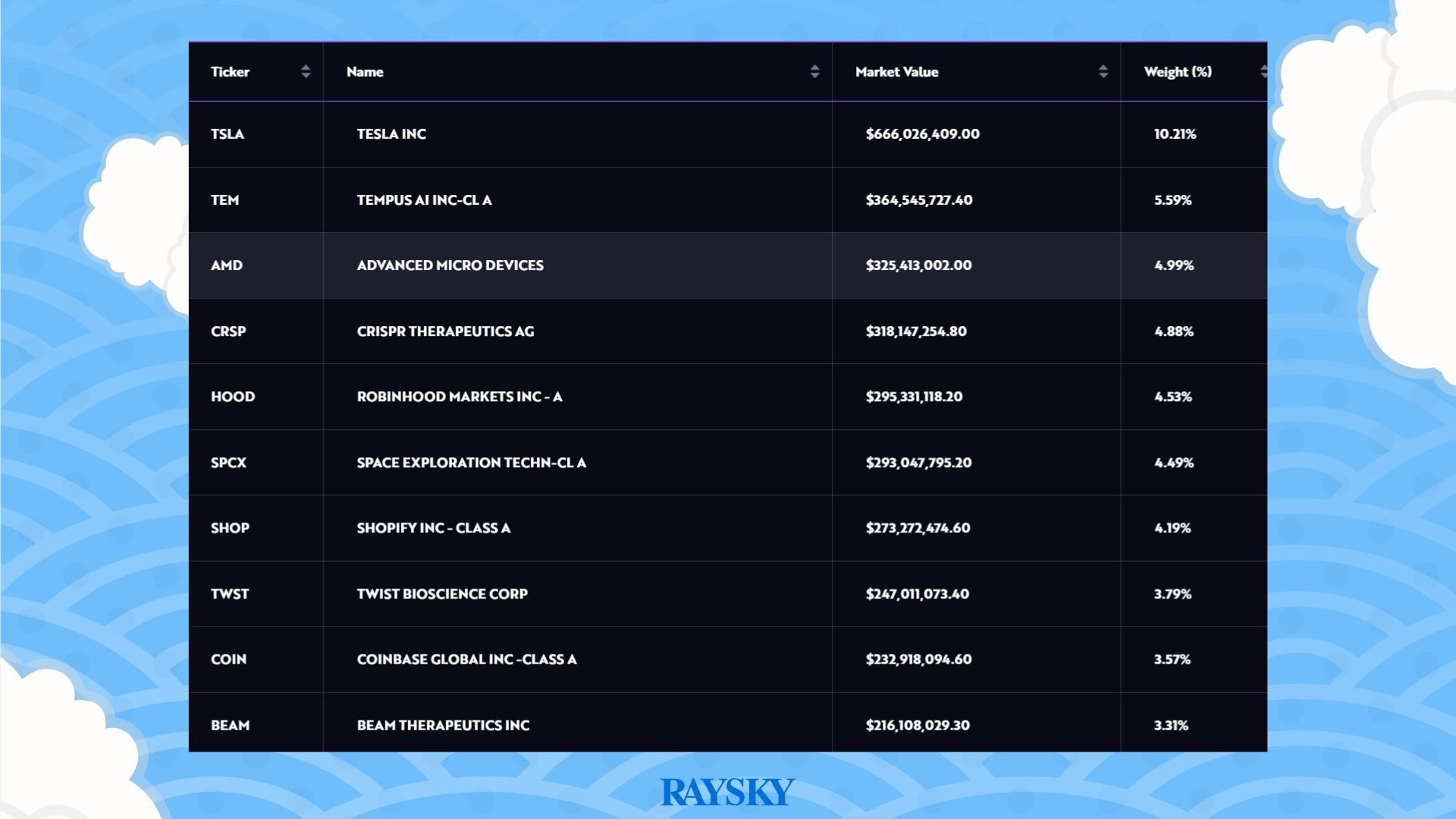Click AMD weight 4.99%
Image resolution: width=1456 pixels, height=819 pixels.
click(x=1174, y=265)
